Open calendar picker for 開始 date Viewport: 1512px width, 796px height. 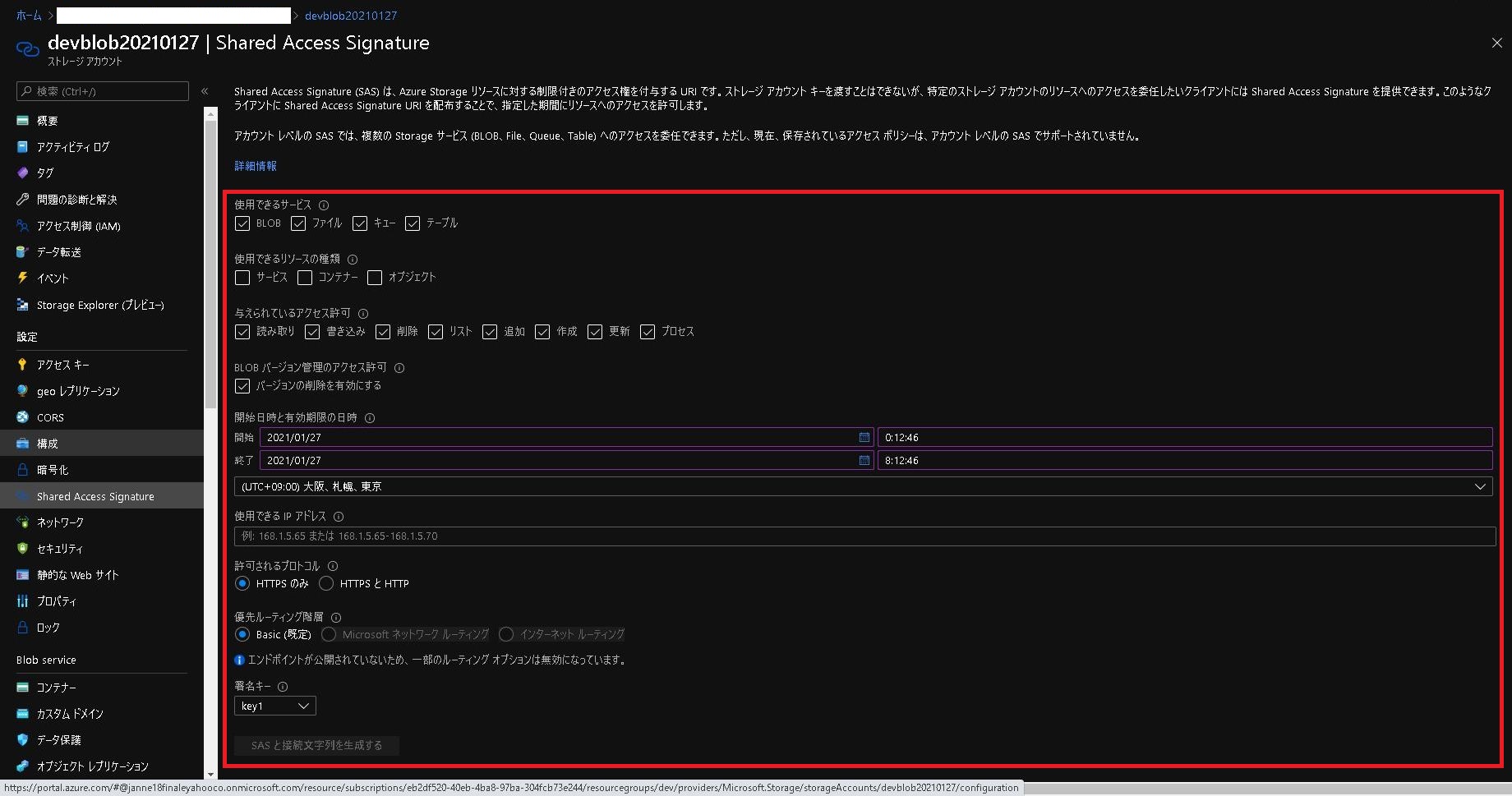(864, 438)
